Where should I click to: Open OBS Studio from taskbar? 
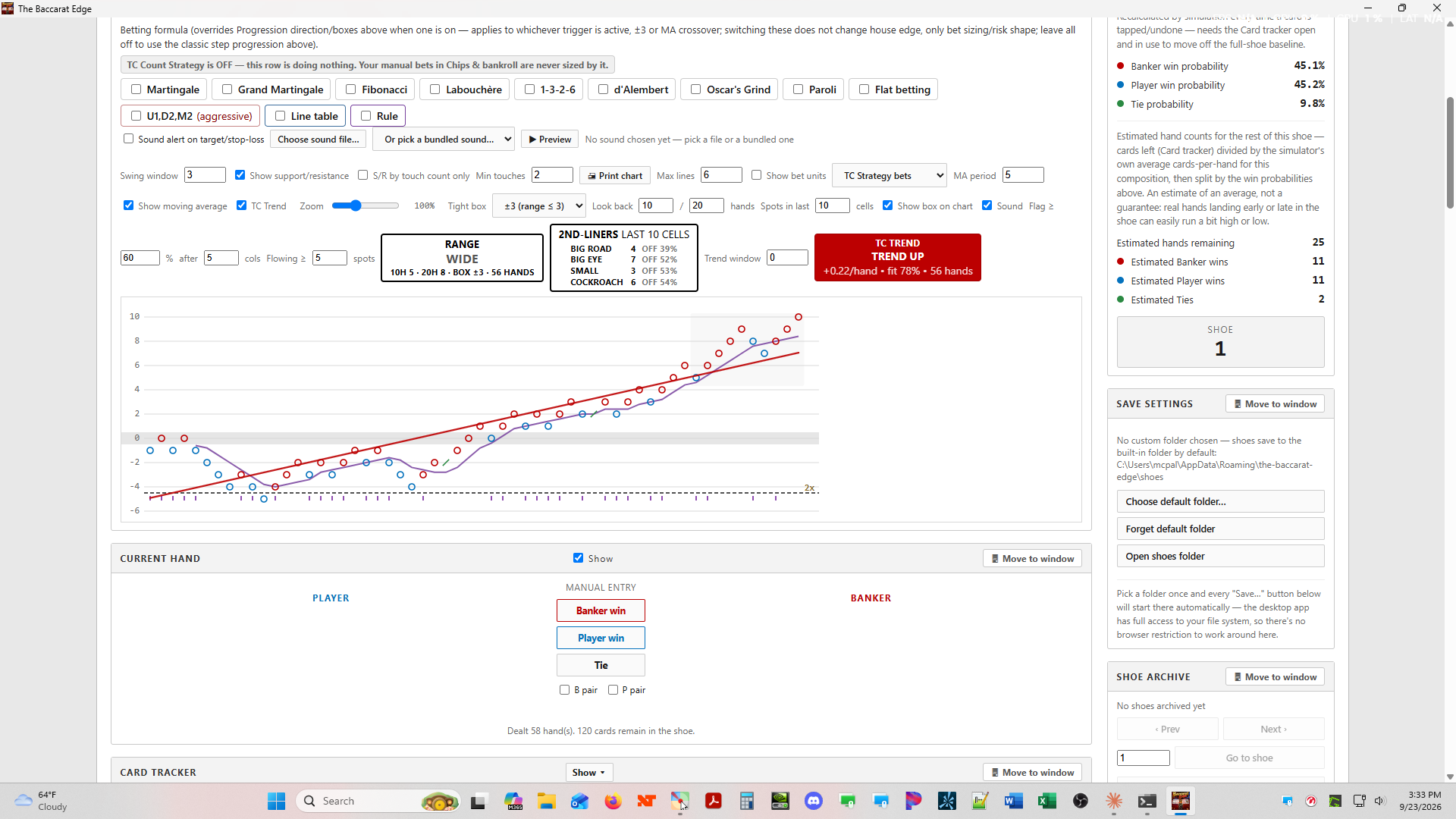pyautogui.click(x=1081, y=801)
